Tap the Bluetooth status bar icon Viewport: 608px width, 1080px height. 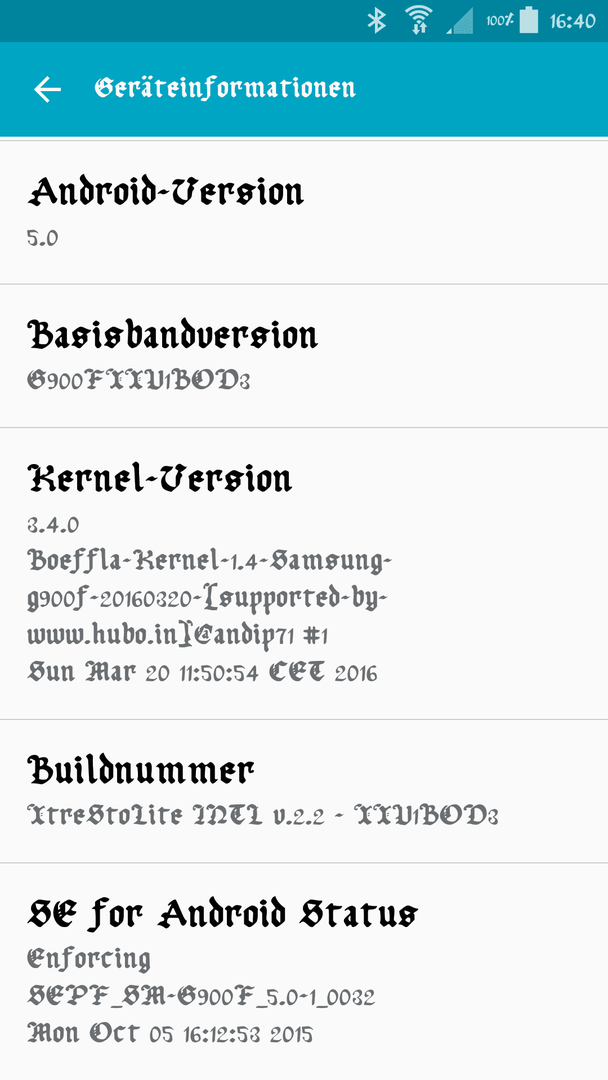click(x=377, y=20)
